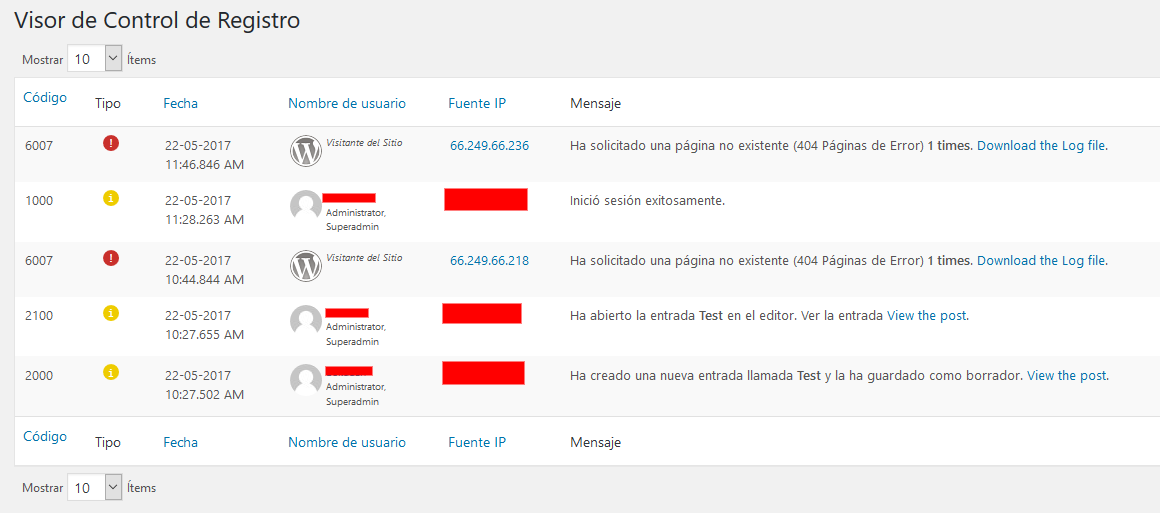Screen dimensions: 1160x513
Task: Open View the post link in code 2100 row
Action: coord(926,315)
